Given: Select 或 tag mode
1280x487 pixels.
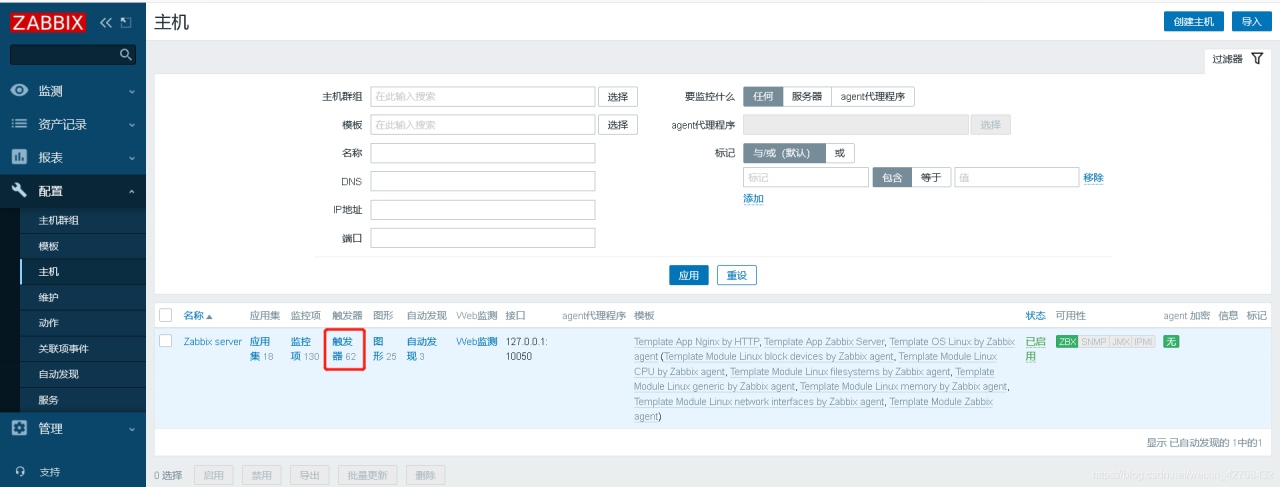Looking at the screenshot, I should [840, 153].
